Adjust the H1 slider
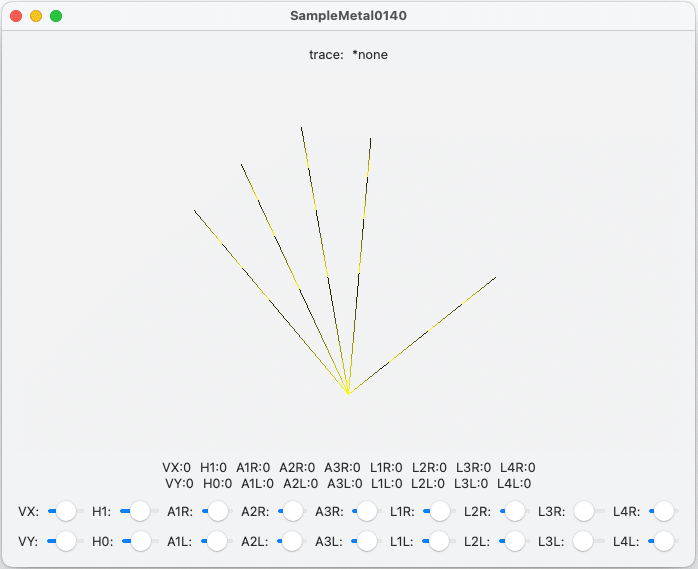The height and width of the screenshot is (569, 698). [140, 511]
